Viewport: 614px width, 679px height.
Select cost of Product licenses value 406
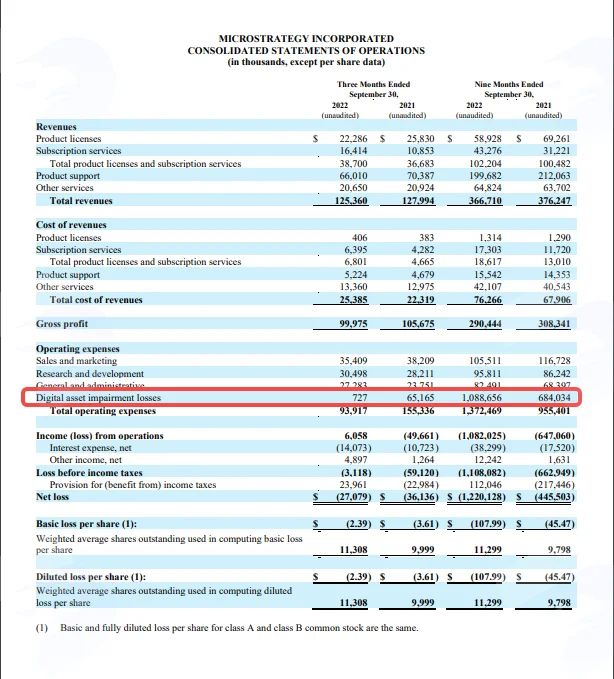point(359,238)
